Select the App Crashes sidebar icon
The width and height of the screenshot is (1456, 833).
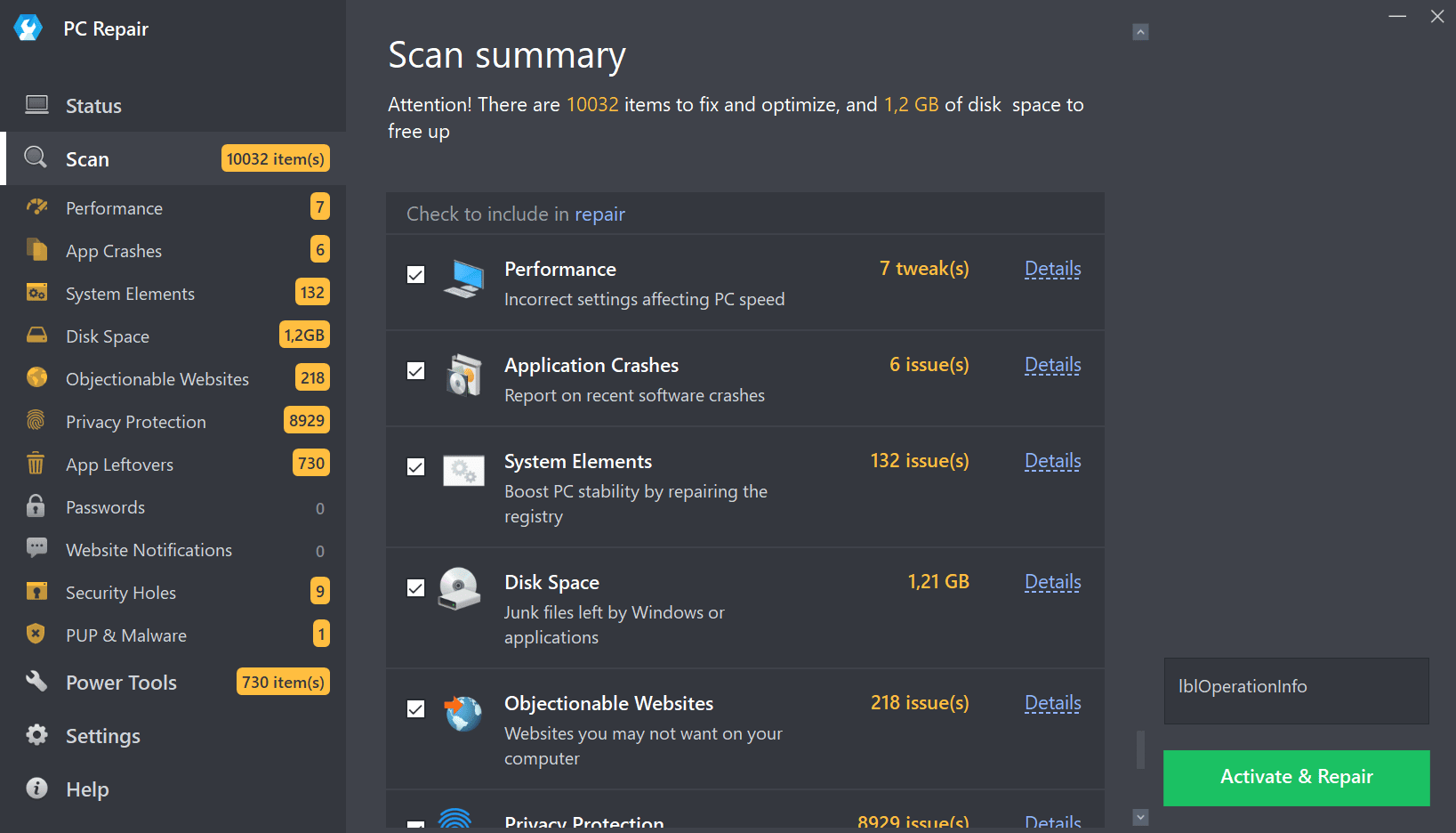[36, 250]
